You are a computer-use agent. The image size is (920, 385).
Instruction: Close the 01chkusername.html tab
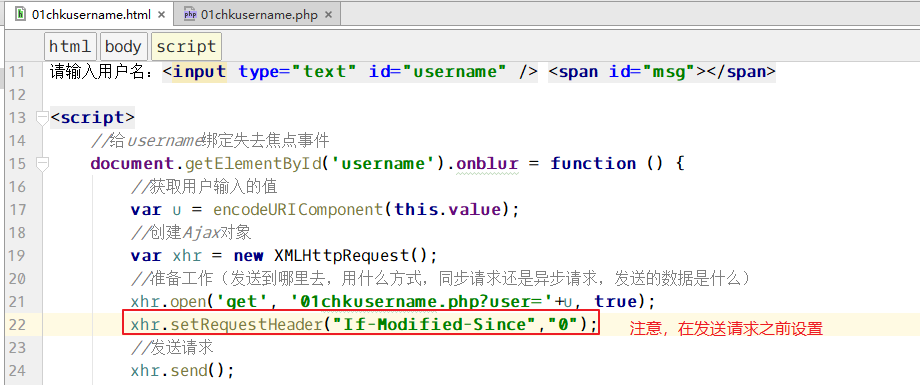coord(161,15)
